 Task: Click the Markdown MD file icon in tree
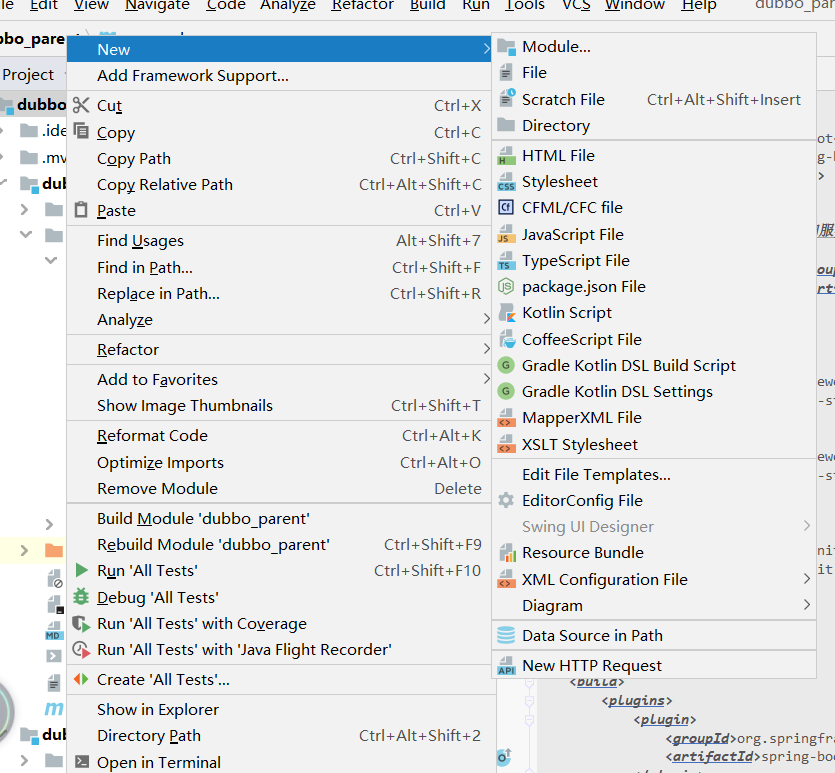[54, 630]
